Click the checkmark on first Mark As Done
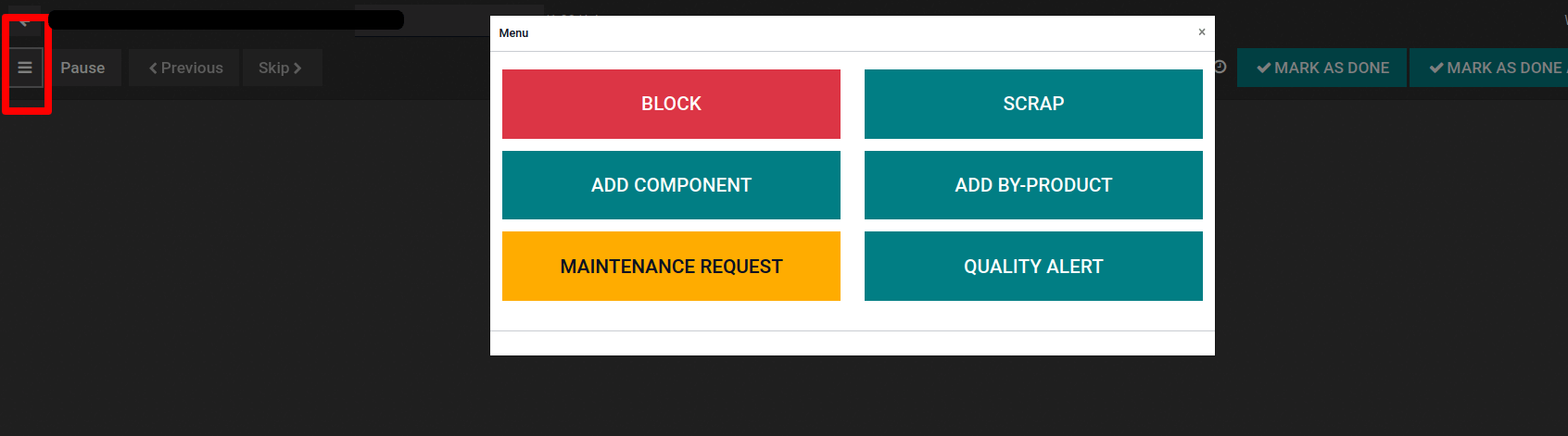The image size is (1568, 436). point(1263,68)
